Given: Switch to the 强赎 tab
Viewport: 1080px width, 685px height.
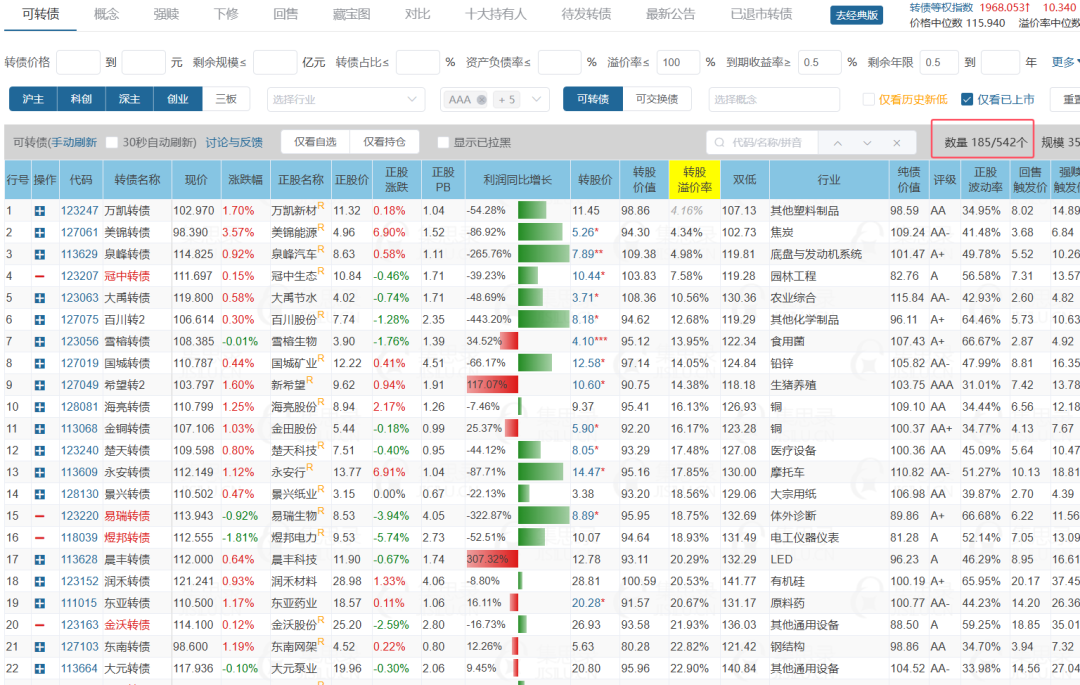Looking at the screenshot, I should coord(166,14).
